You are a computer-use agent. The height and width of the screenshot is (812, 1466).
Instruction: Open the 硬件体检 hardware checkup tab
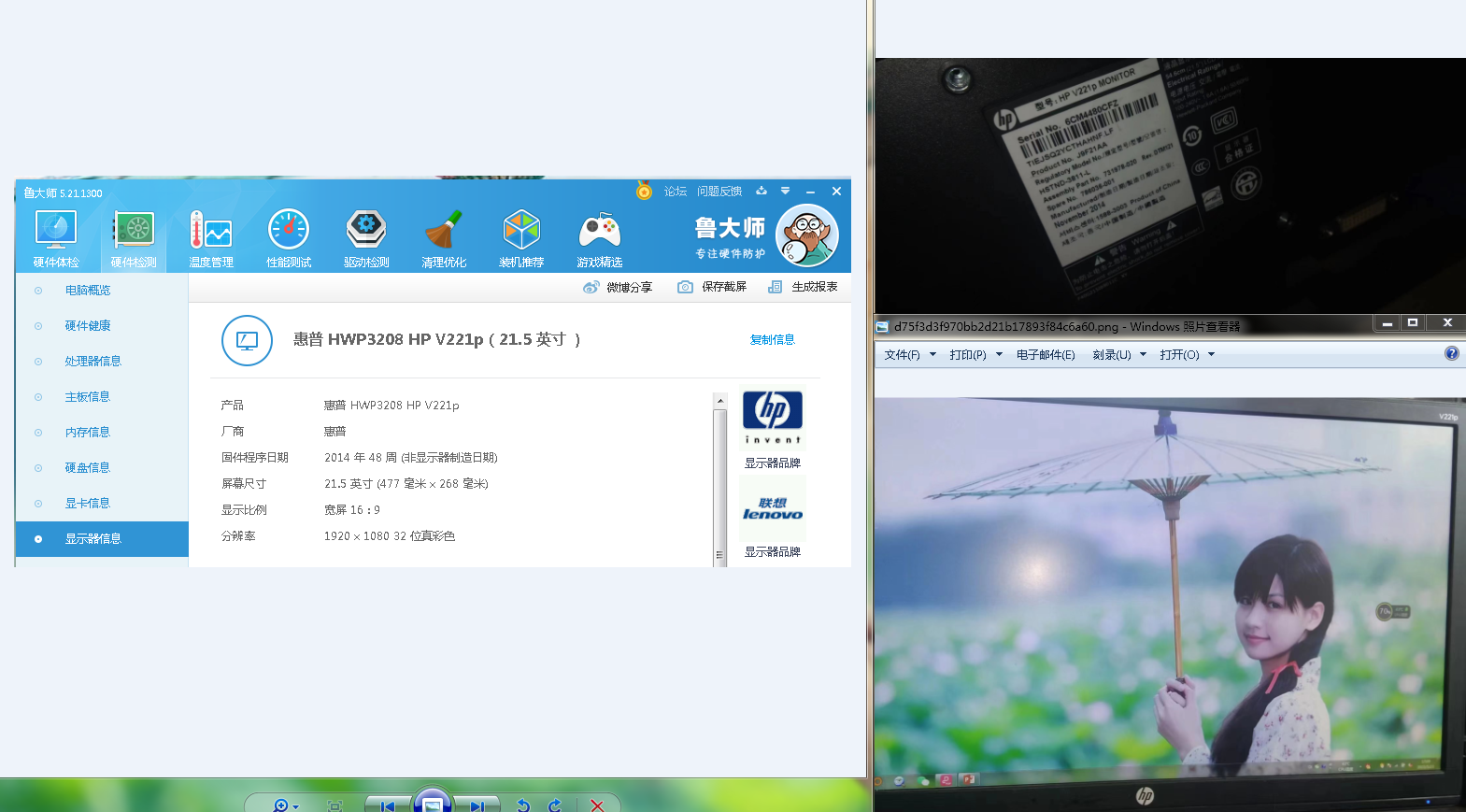click(x=56, y=239)
